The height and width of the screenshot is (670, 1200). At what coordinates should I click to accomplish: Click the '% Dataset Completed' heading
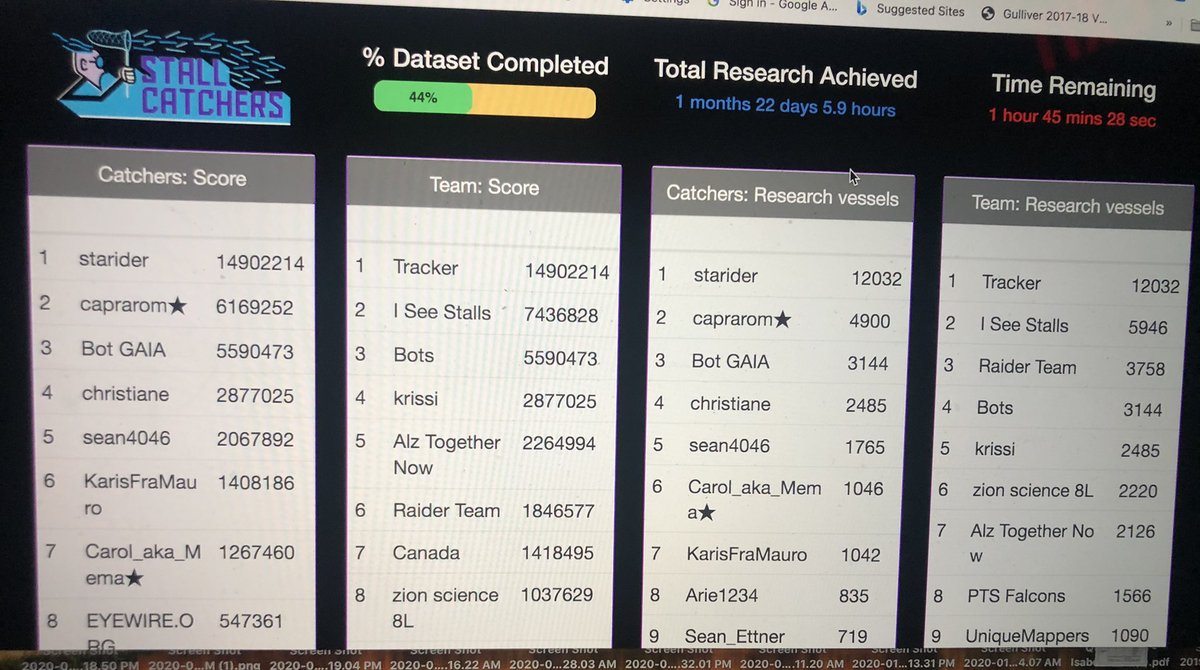pos(485,61)
